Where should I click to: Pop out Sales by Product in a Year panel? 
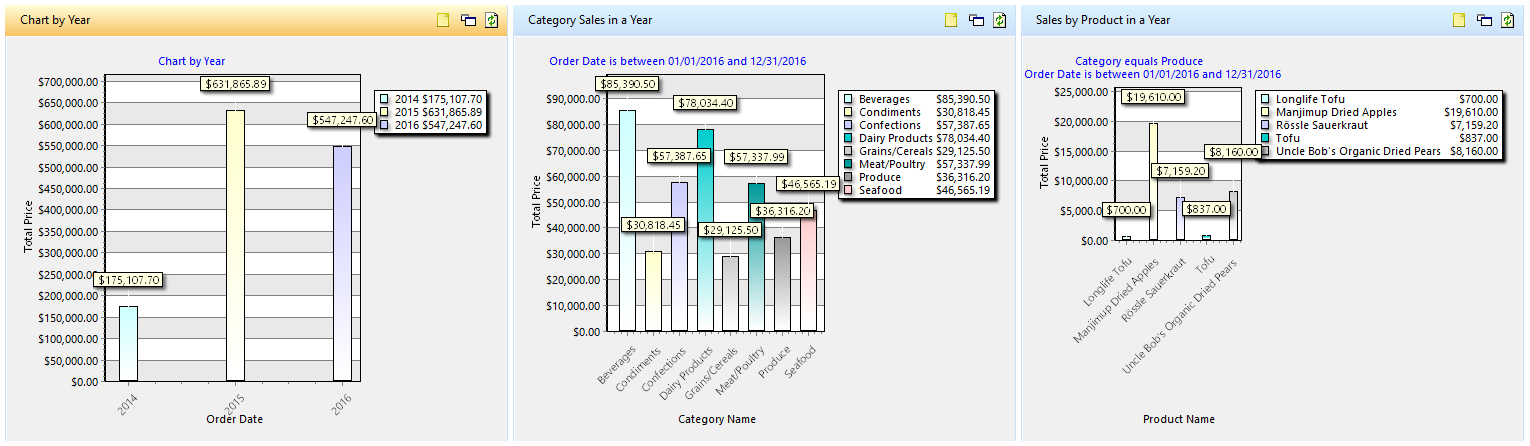click(1484, 20)
